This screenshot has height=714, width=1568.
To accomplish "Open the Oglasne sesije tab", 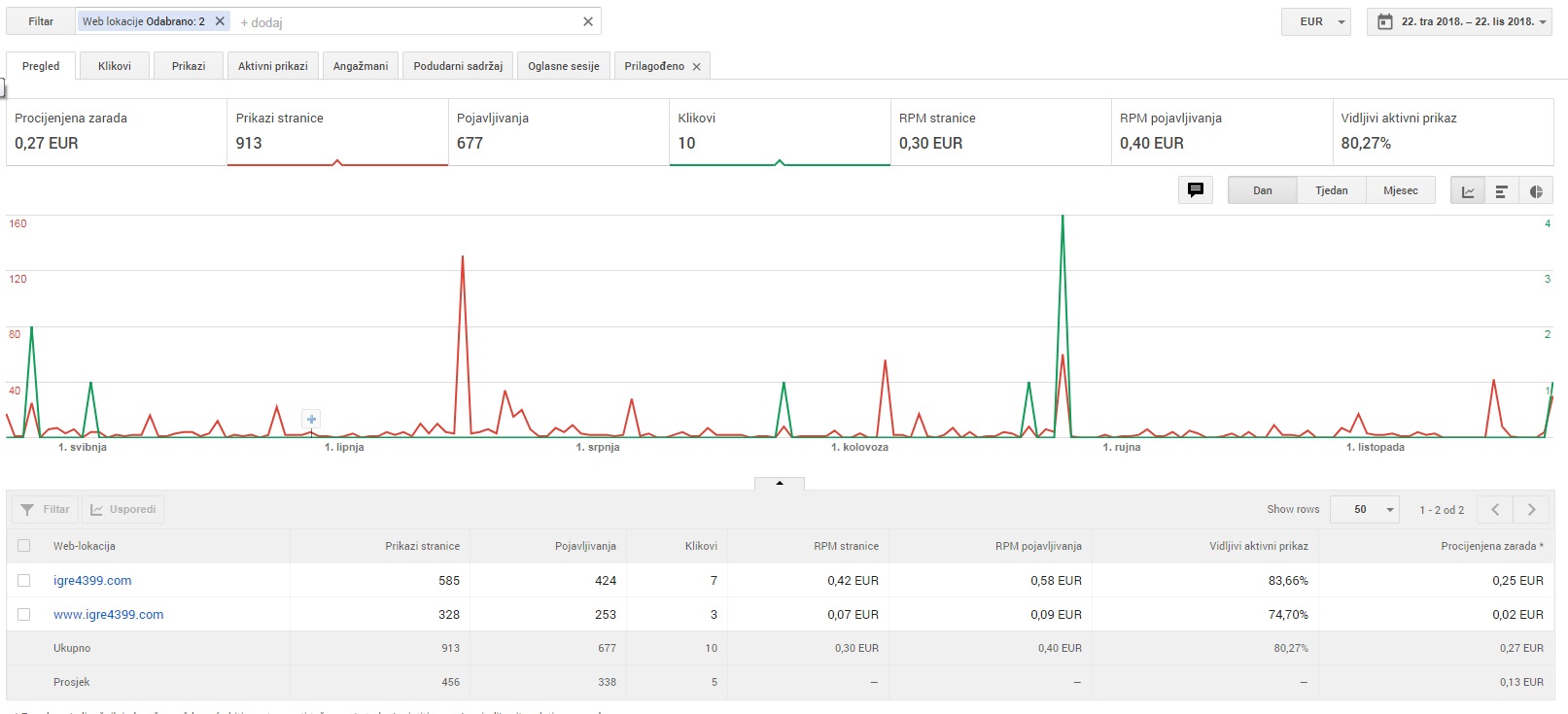I will pos(564,66).
